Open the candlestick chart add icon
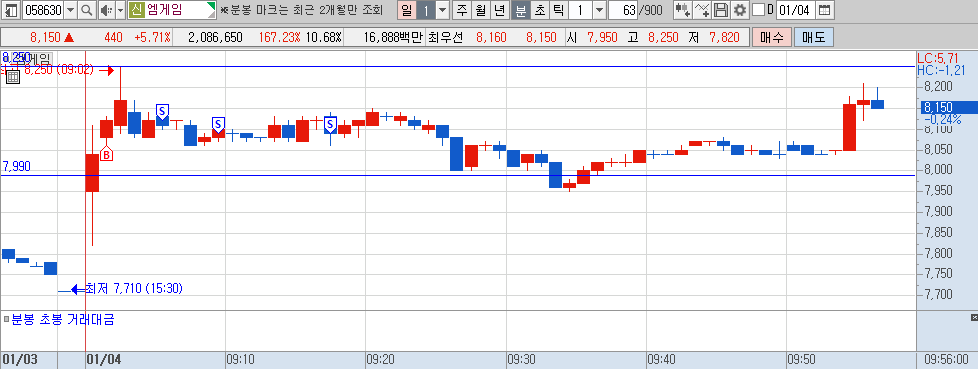 click(x=683, y=10)
